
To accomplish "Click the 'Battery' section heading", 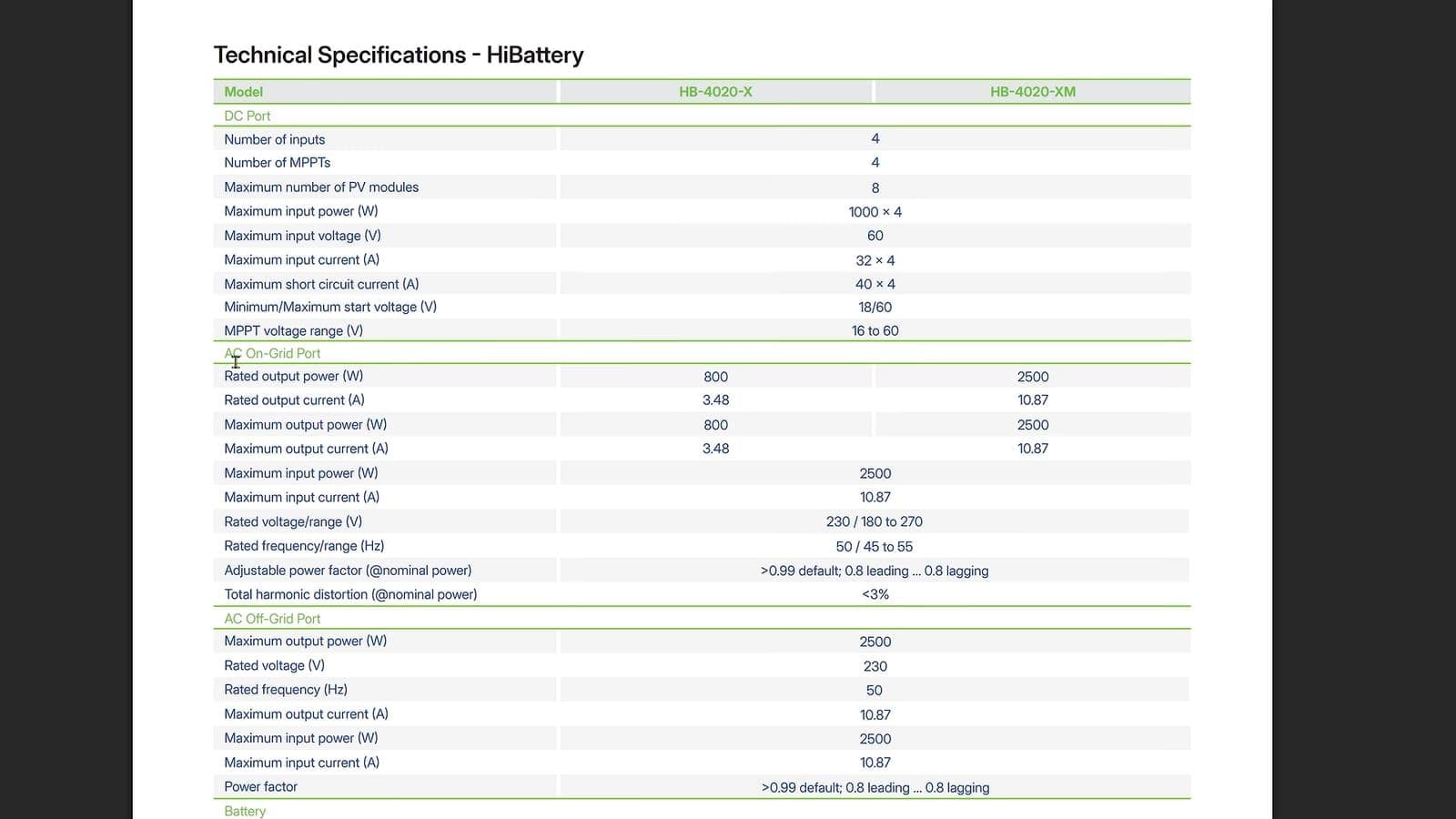I will click(245, 811).
